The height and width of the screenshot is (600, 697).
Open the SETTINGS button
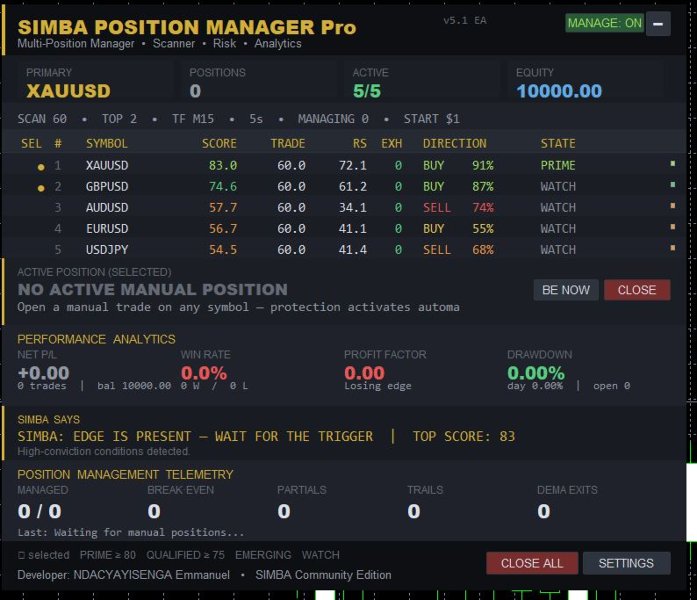(x=626, y=563)
